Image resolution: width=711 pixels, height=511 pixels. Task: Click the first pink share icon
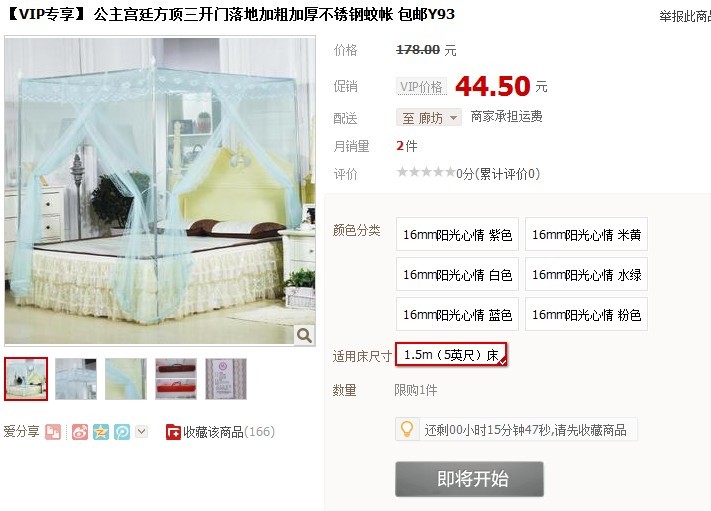tap(53, 432)
